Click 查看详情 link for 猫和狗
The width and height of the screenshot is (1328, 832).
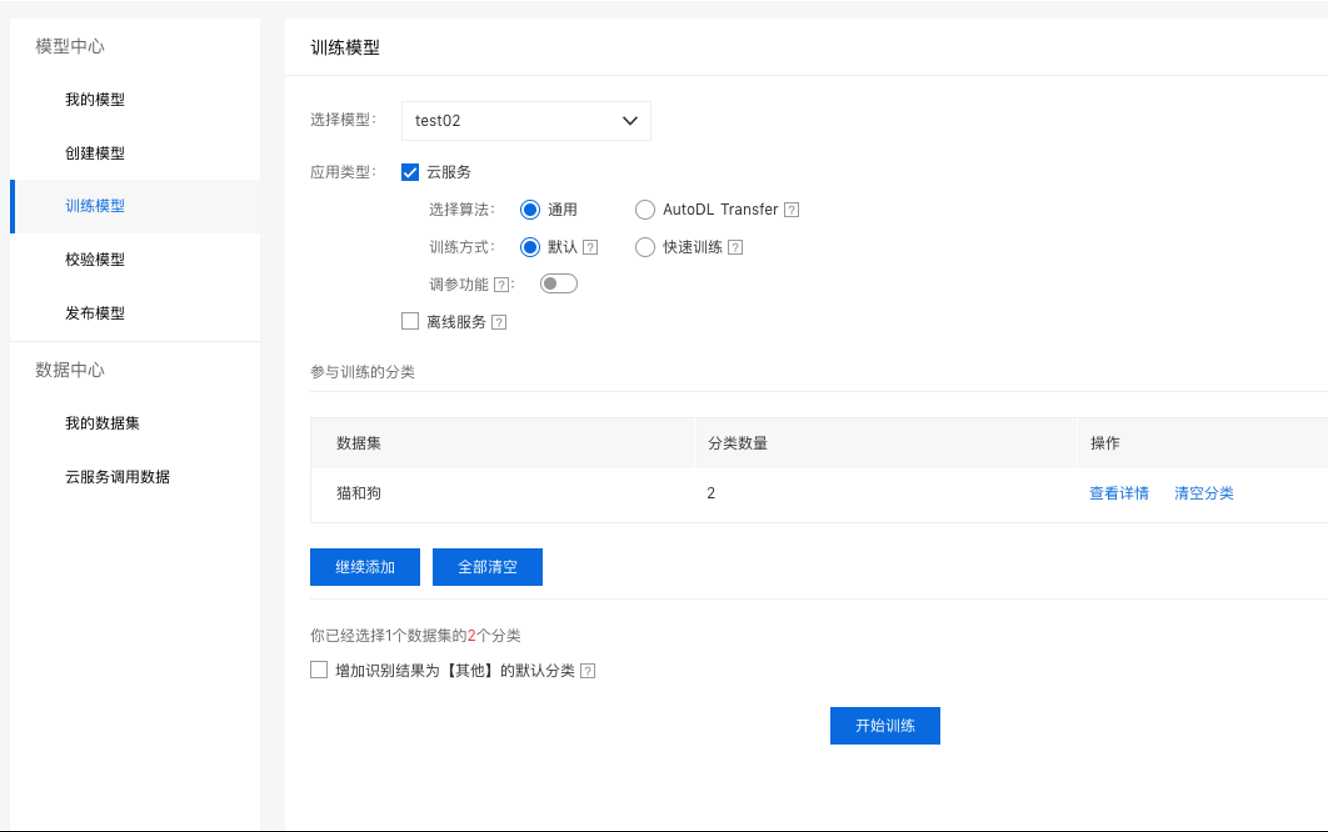point(1119,493)
